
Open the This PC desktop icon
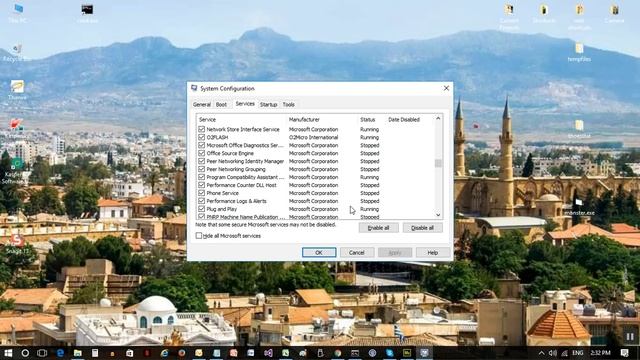point(18,12)
